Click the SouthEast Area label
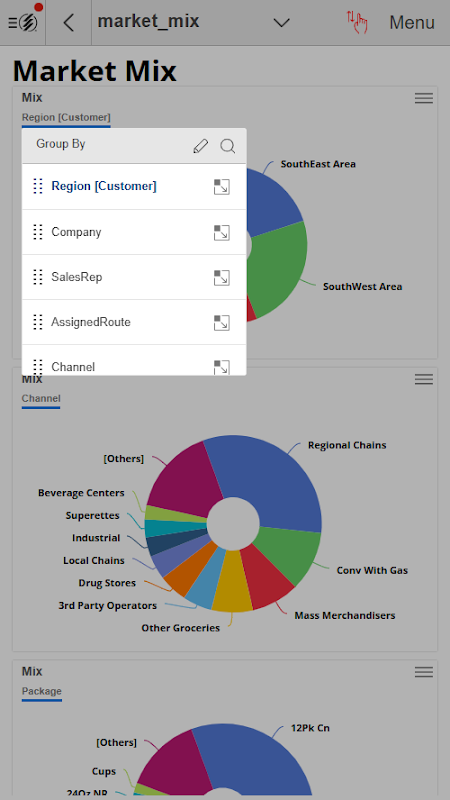Screen dimensions: 450x800 (x=318, y=164)
